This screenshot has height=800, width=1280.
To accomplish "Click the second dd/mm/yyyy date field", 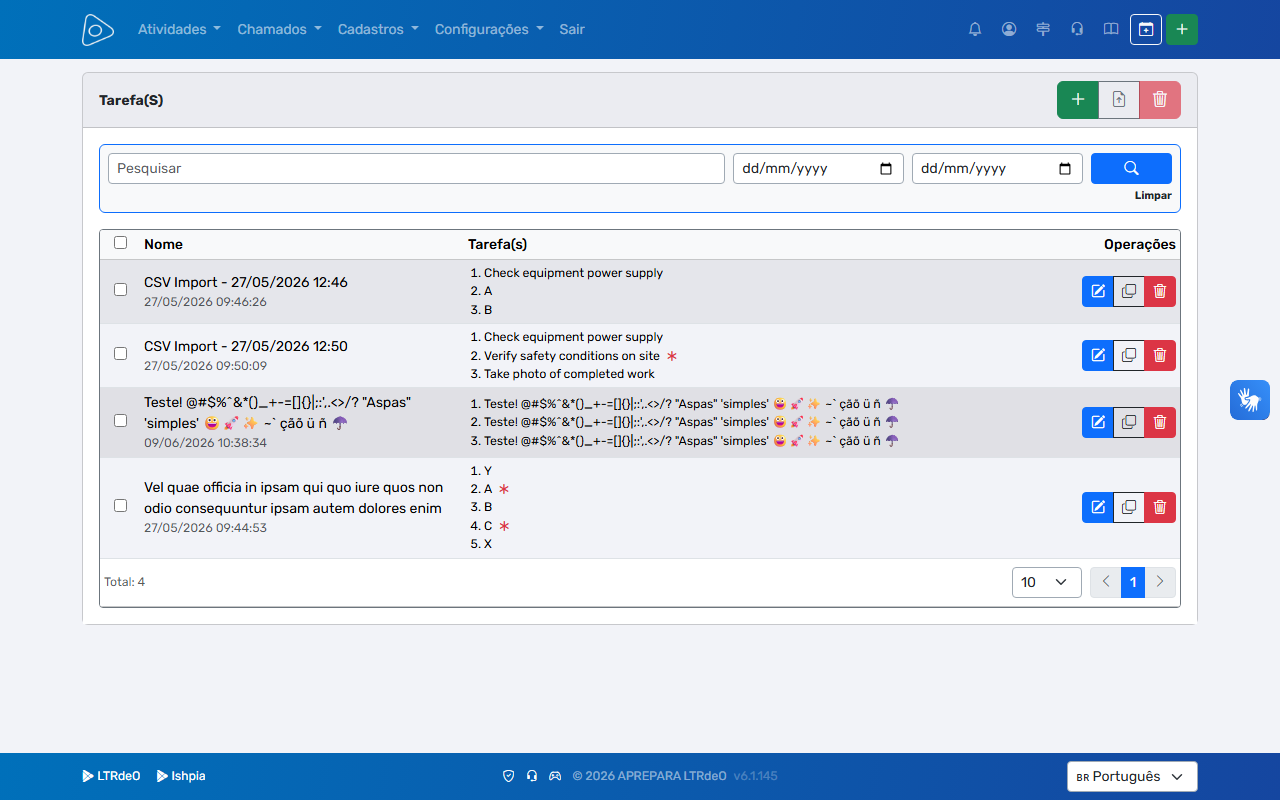I will 997,168.
